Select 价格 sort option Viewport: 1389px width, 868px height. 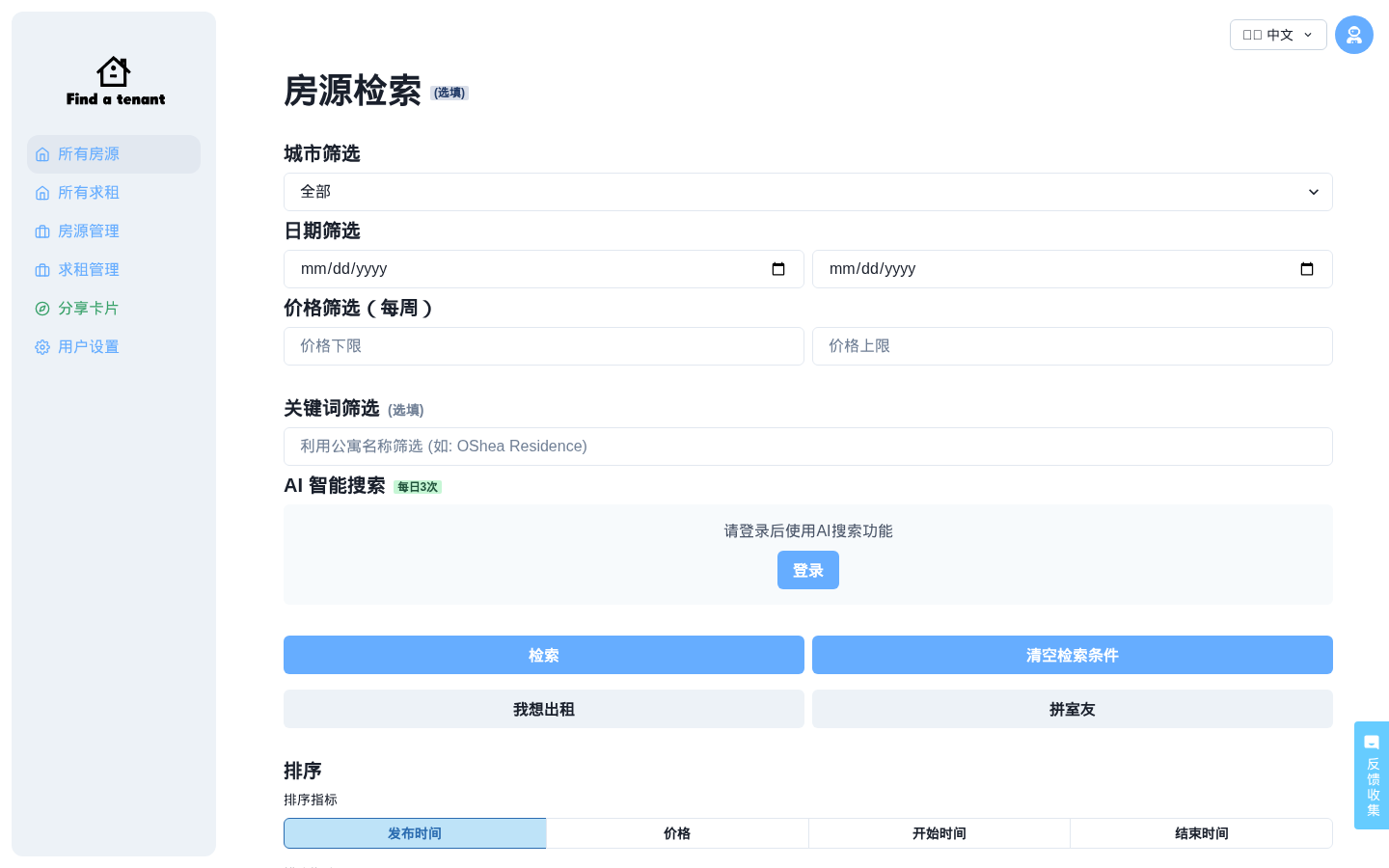coord(677,833)
